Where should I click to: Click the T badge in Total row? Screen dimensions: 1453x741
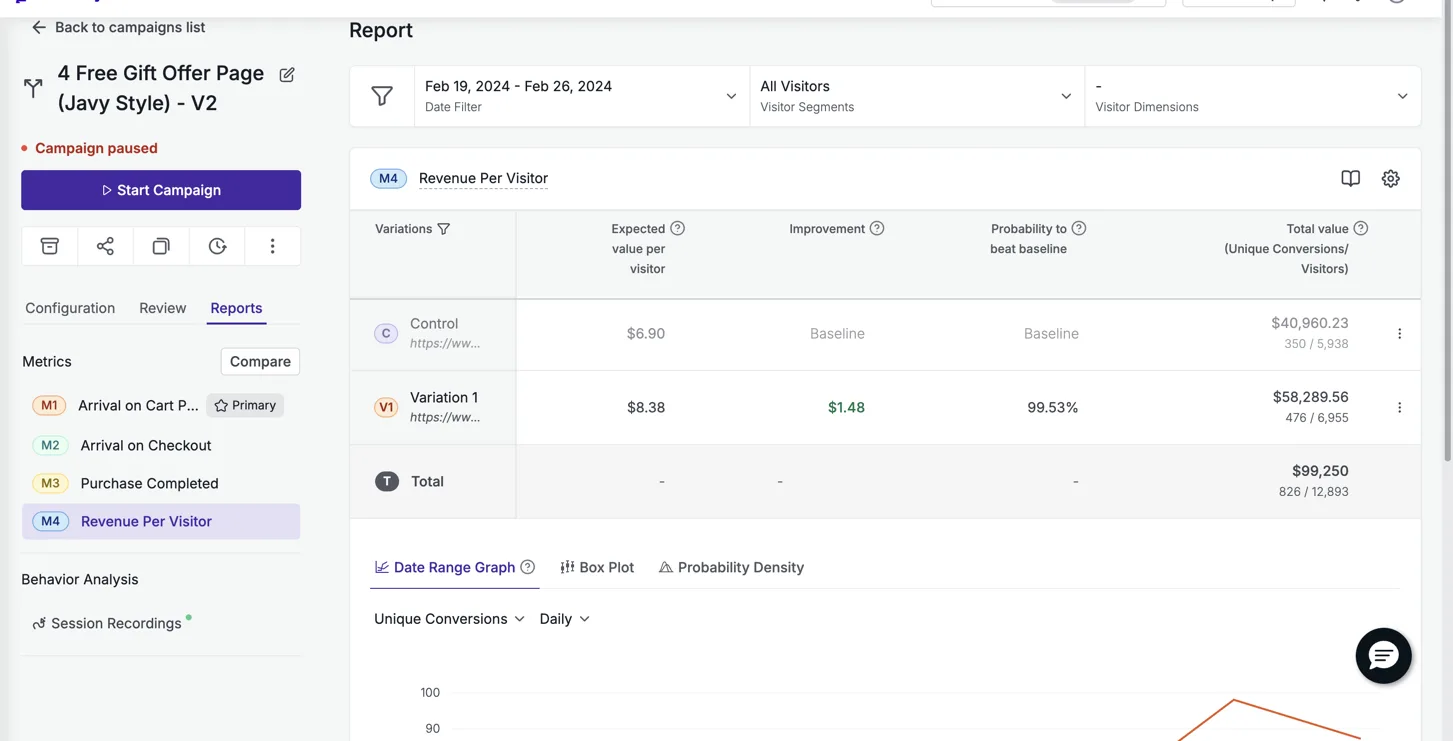coord(386,482)
